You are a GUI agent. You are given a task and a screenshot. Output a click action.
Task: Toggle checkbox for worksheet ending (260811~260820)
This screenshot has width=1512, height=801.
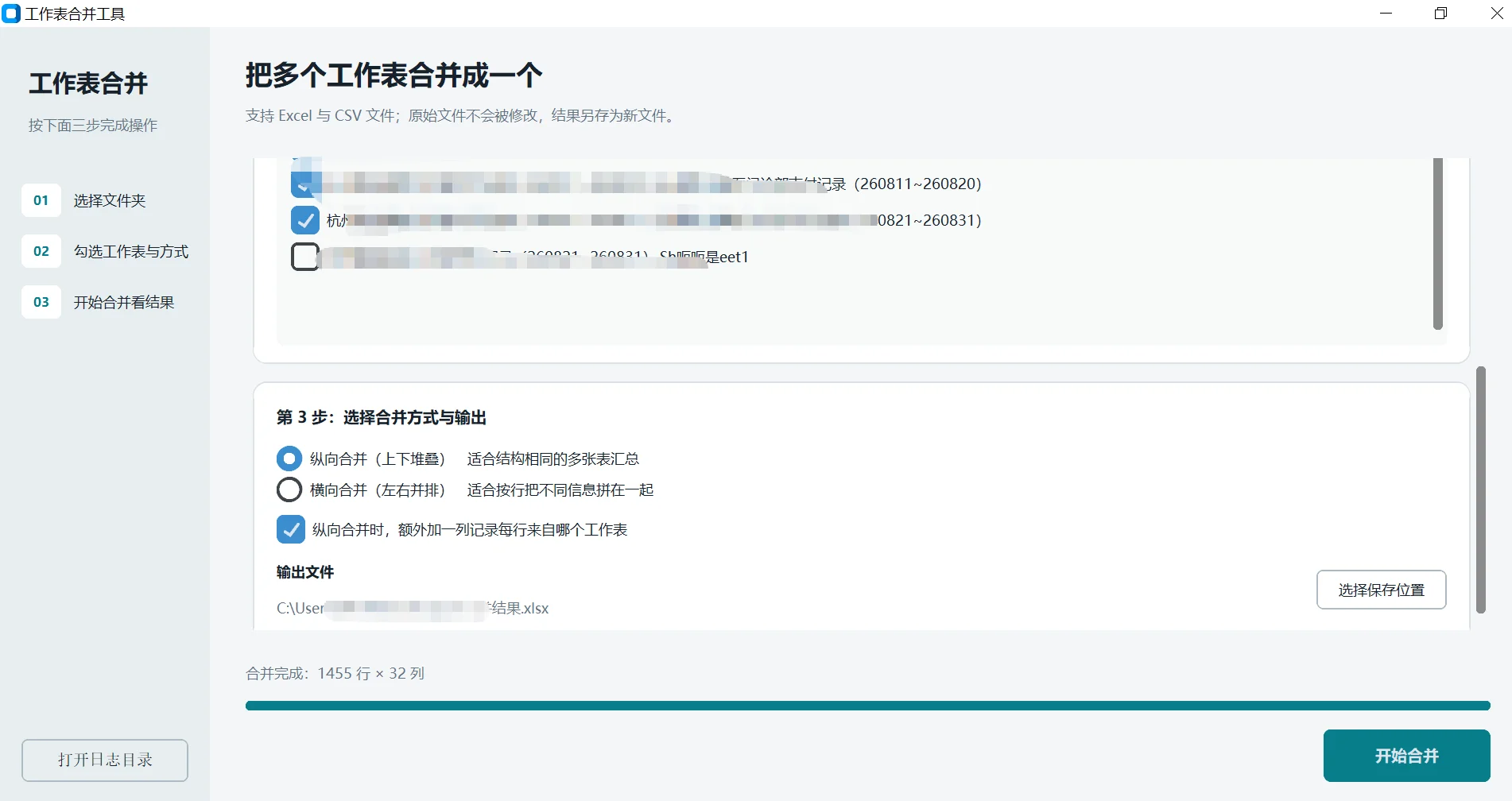(x=305, y=184)
